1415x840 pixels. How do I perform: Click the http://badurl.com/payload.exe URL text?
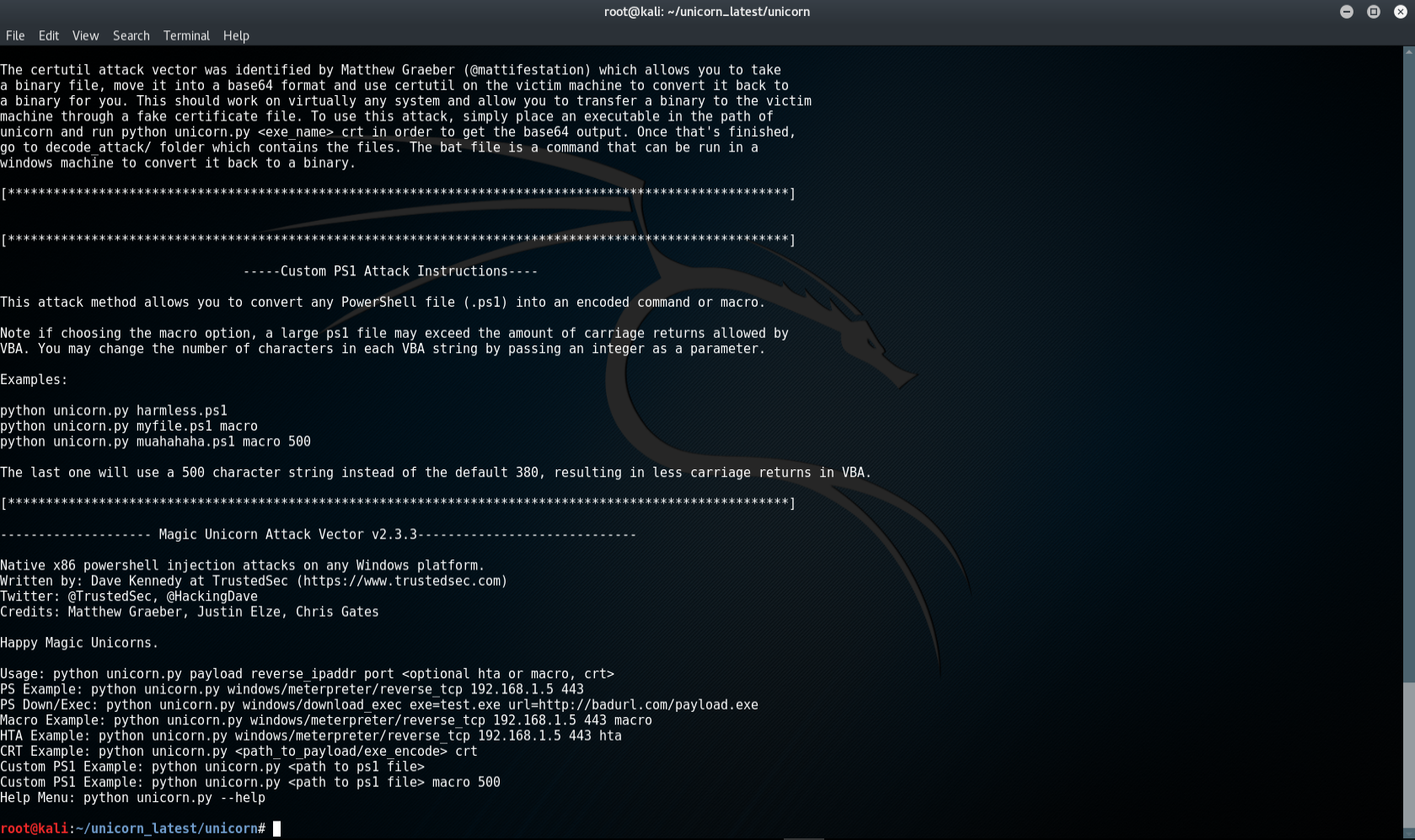[x=648, y=704]
